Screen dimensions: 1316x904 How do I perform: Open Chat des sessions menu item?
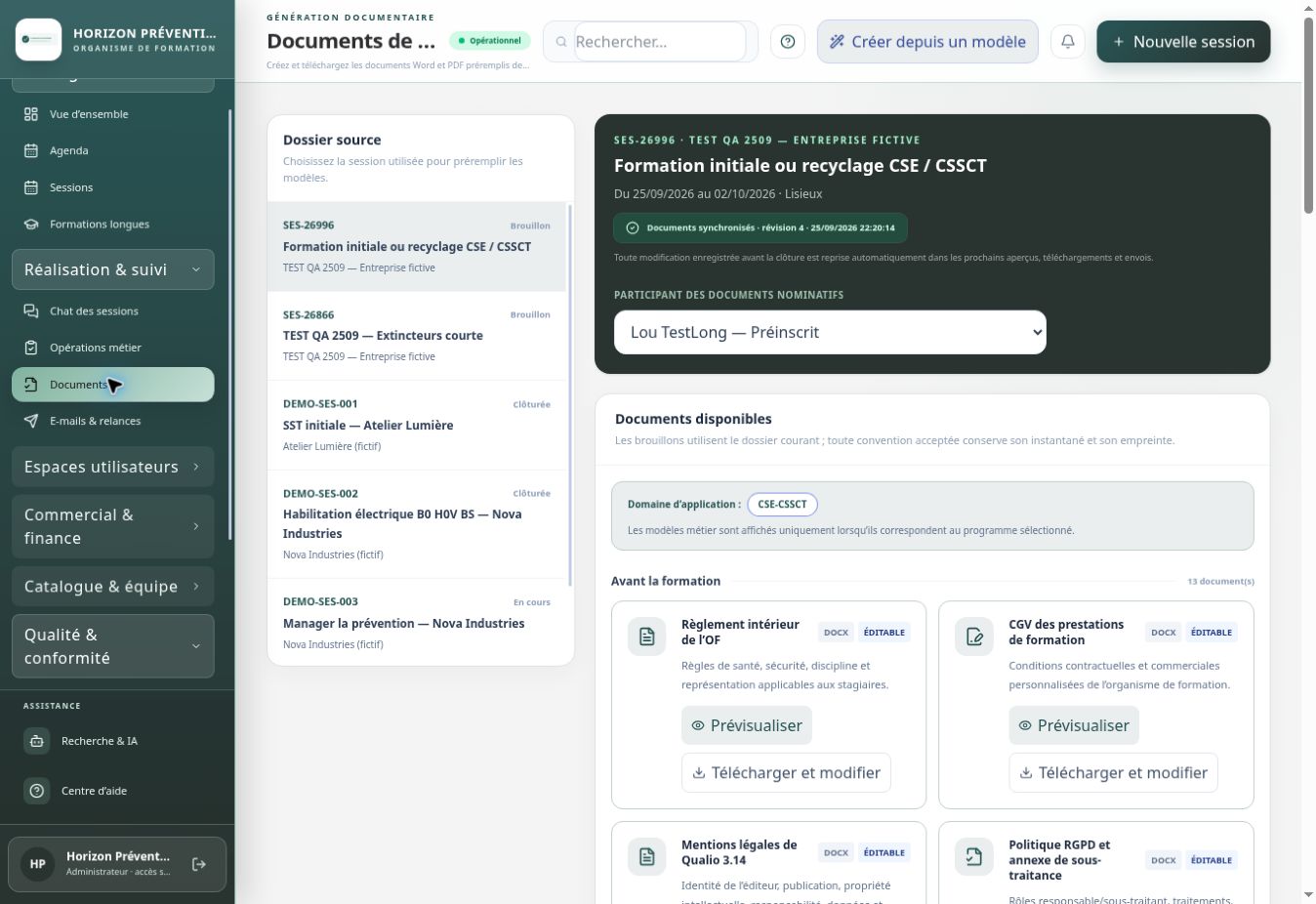coord(113,310)
